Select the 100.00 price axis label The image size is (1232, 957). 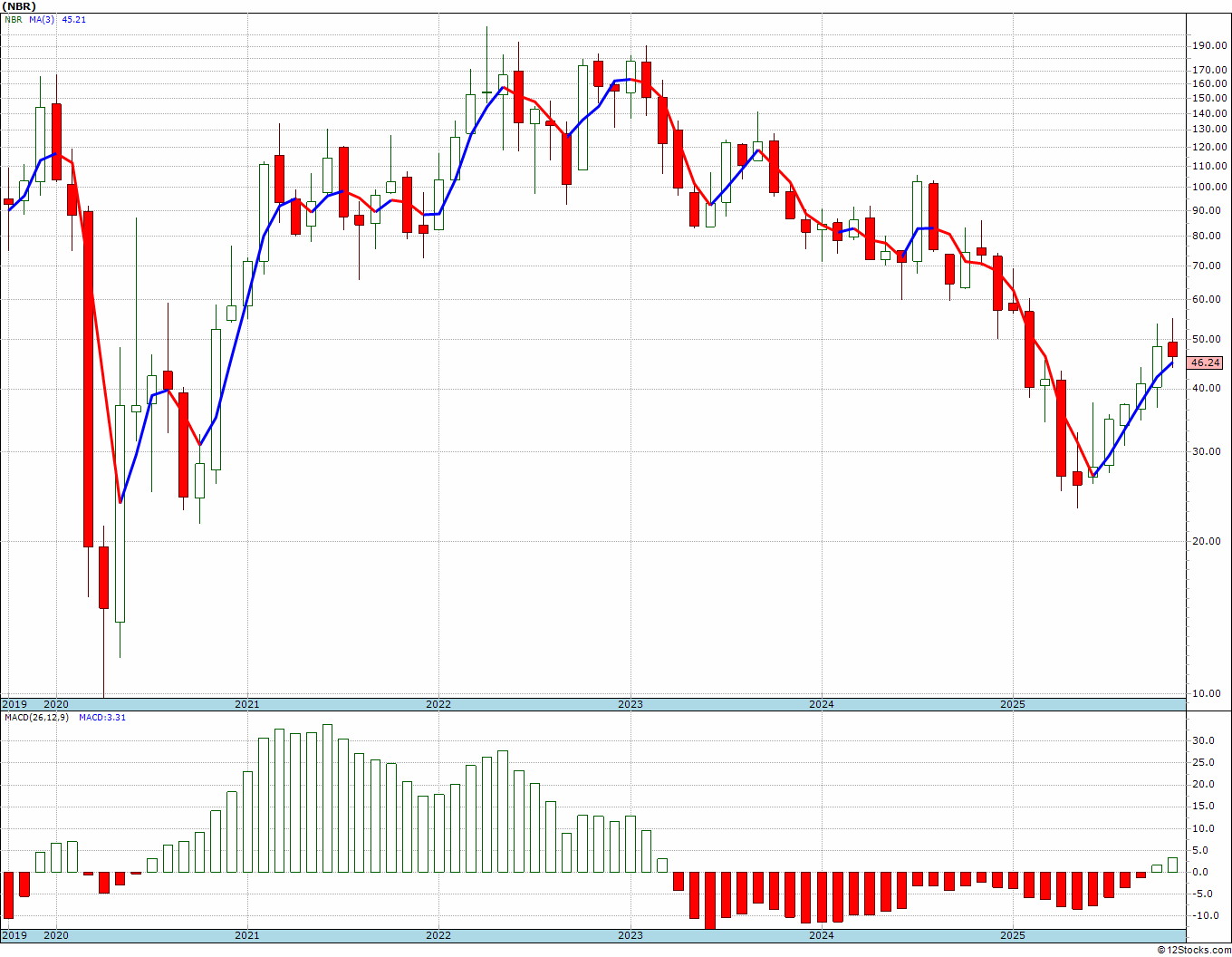(1210, 187)
